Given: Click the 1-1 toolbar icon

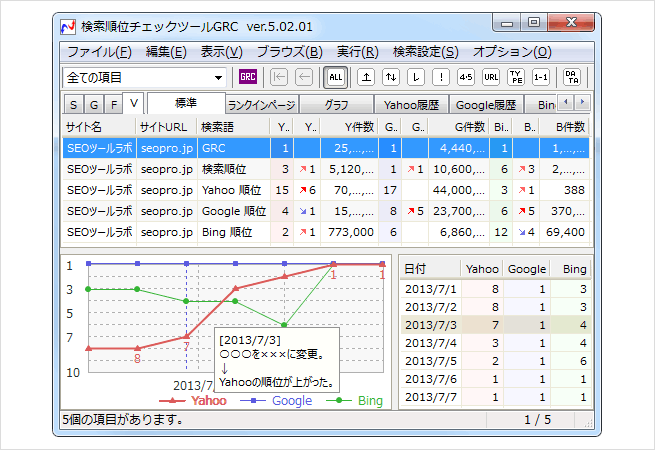Looking at the screenshot, I should [x=541, y=77].
